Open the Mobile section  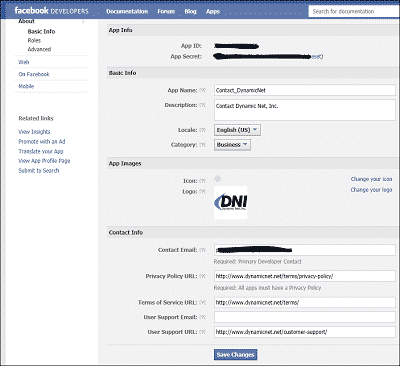pyautogui.click(x=26, y=86)
